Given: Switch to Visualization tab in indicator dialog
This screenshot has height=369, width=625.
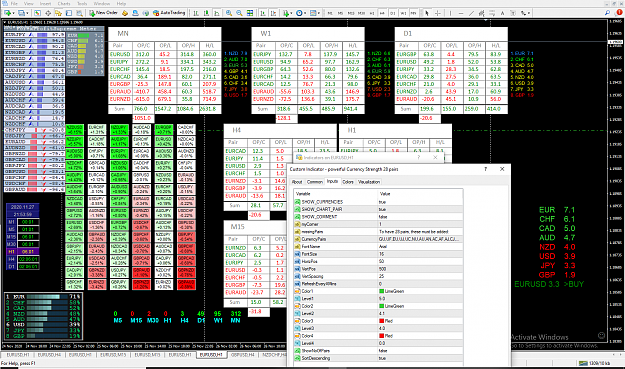Looking at the screenshot, I should pos(369,182).
